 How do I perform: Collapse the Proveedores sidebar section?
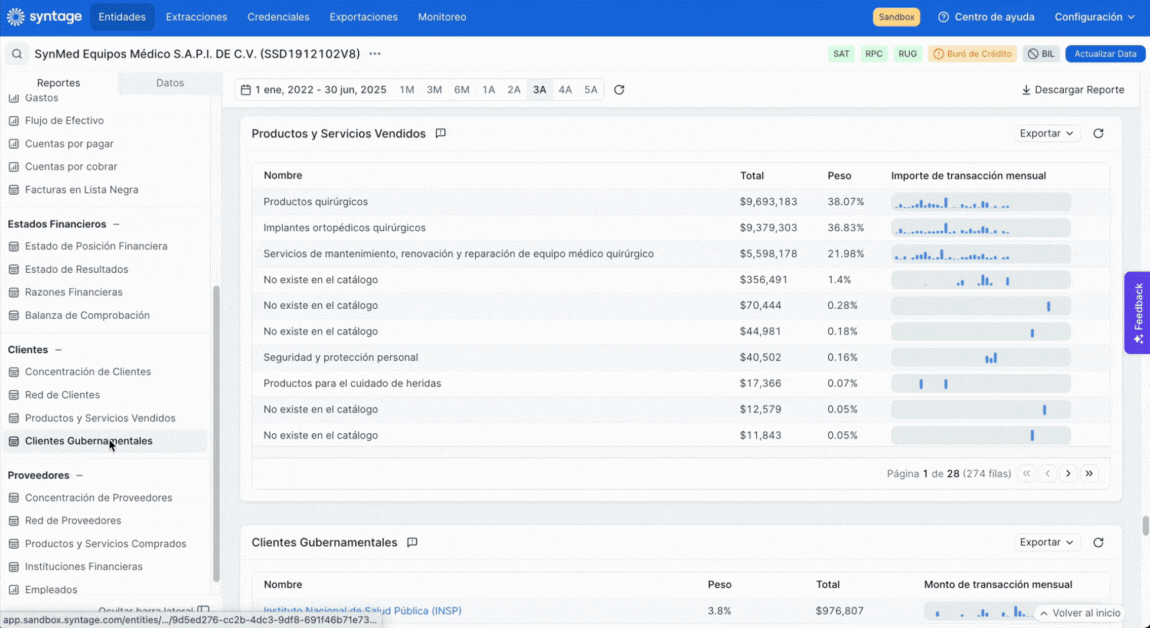(x=79, y=475)
